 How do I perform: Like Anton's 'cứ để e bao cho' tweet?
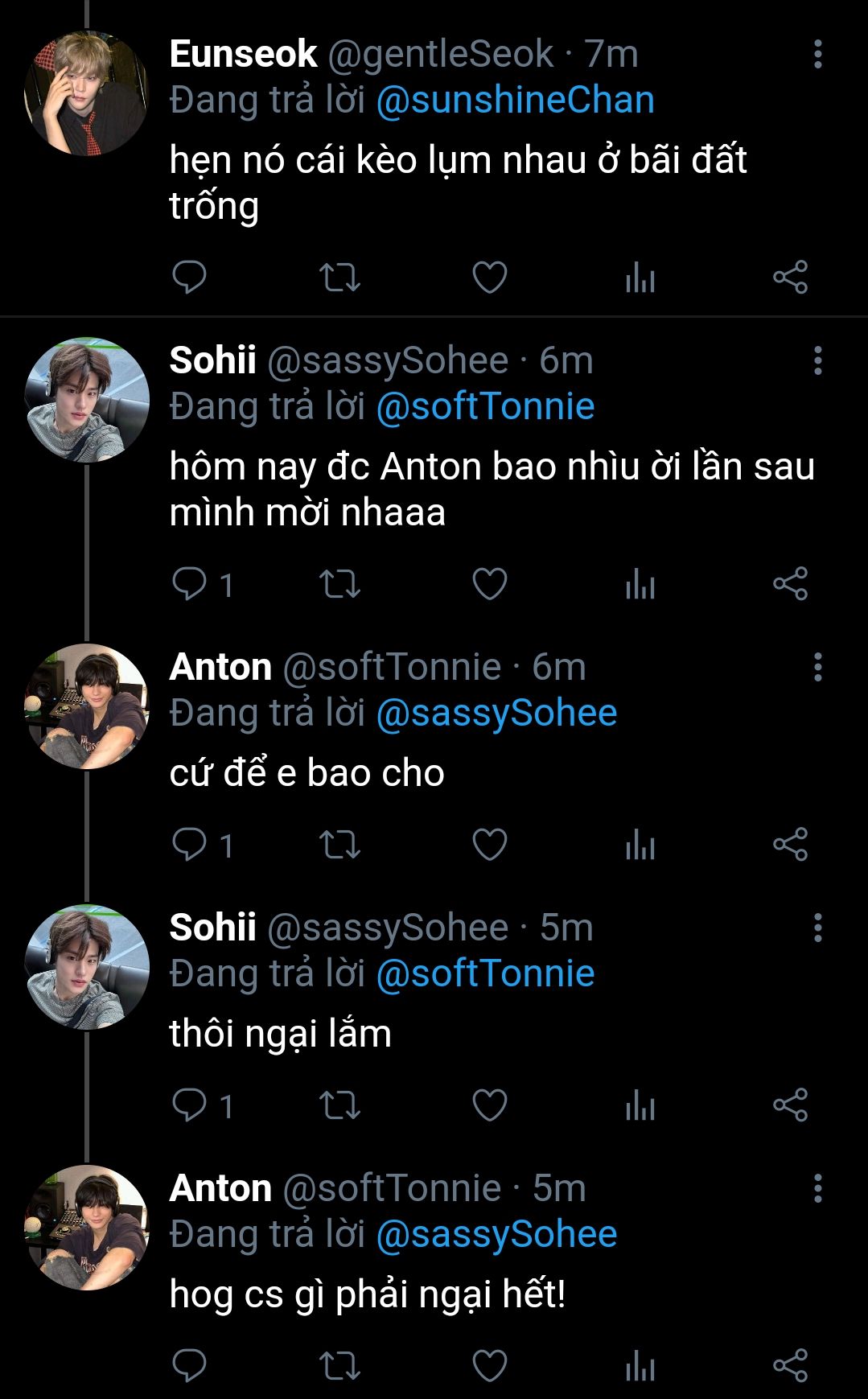(x=489, y=845)
